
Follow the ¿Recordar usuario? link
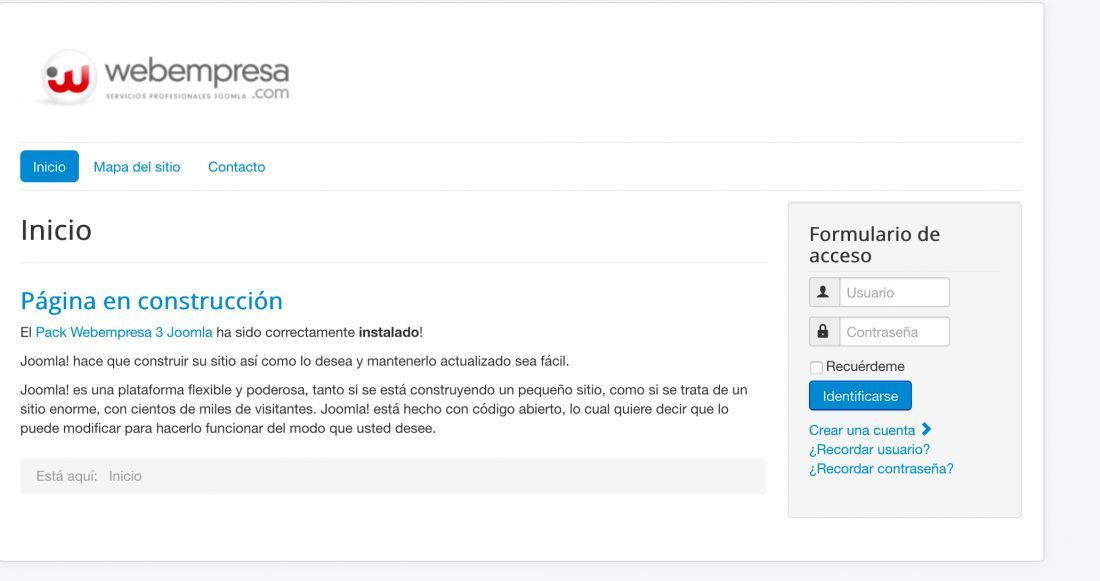[869, 449]
